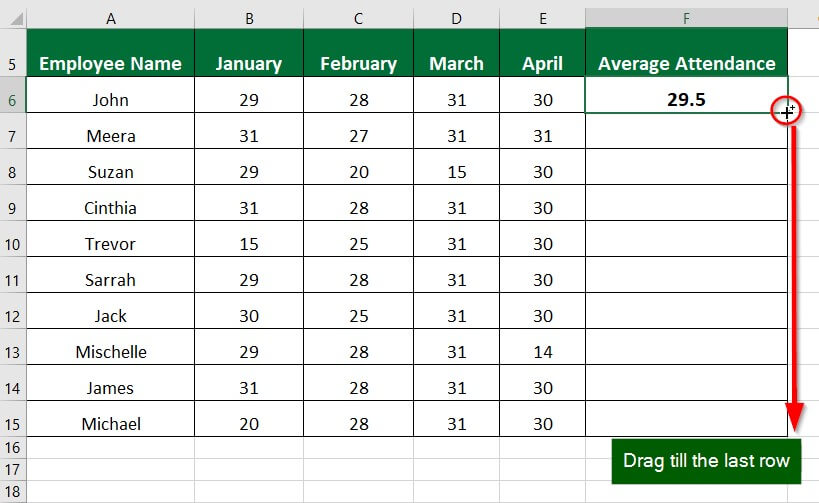Click Suzan's March value of 15
The image size is (819, 503).
coord(456,171)
